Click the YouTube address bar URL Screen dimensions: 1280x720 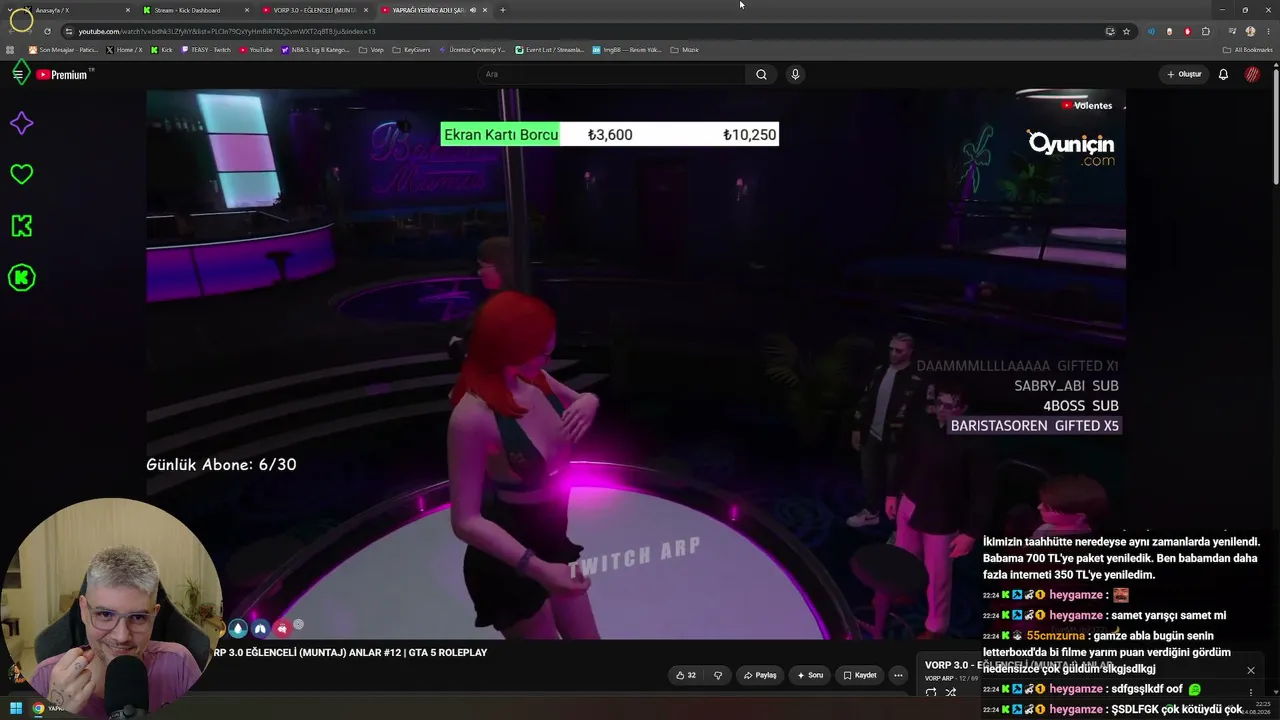point(226,31)
